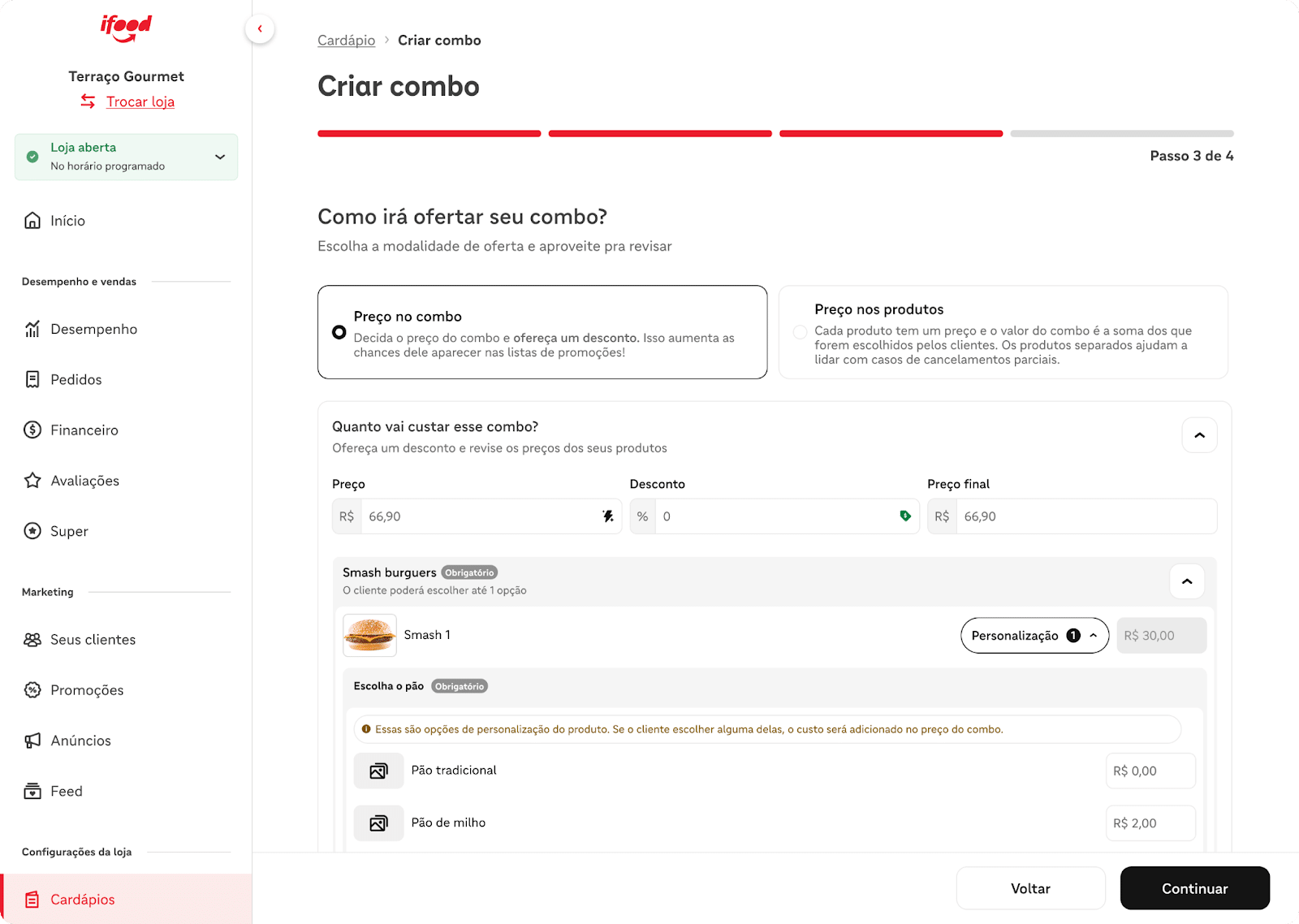Select the Preço no combo radio option
Screen dimensions: 1299x924
(339, 332)
